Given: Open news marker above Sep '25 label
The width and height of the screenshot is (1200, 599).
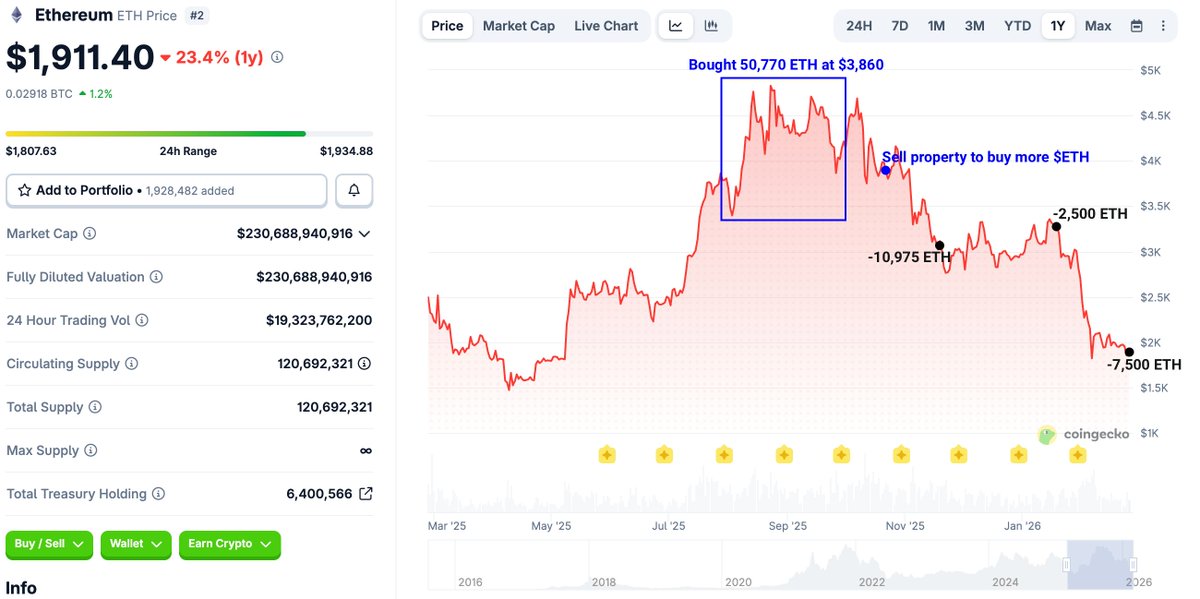Looking at the screenshot, I should [783, 455].
